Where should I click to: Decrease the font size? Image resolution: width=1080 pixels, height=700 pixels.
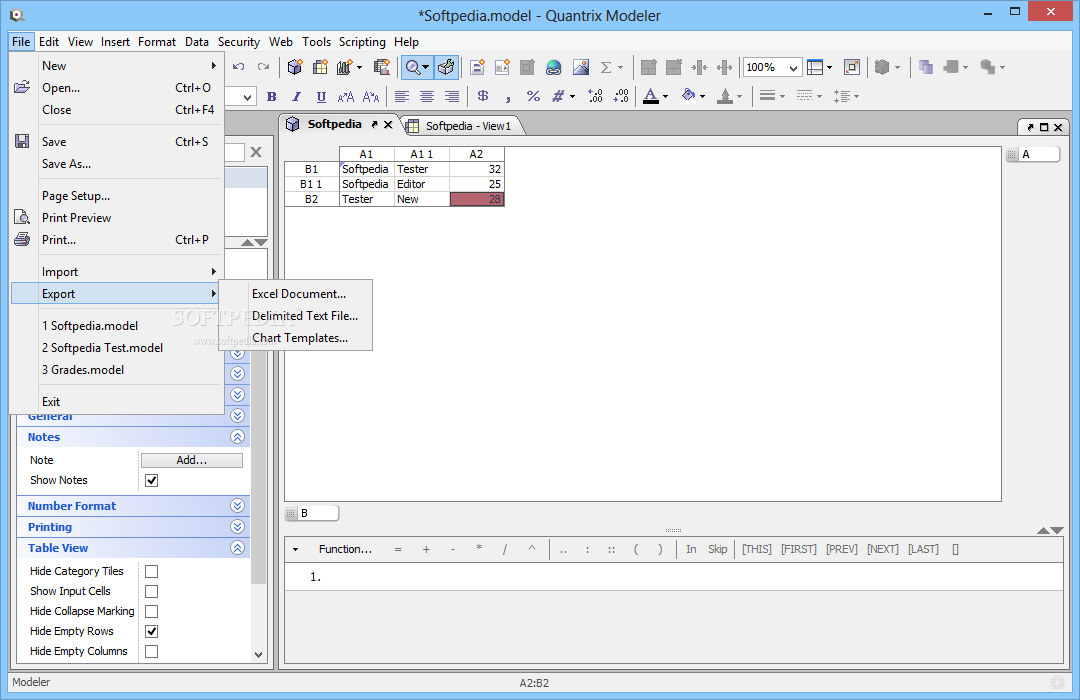(371, 96)
